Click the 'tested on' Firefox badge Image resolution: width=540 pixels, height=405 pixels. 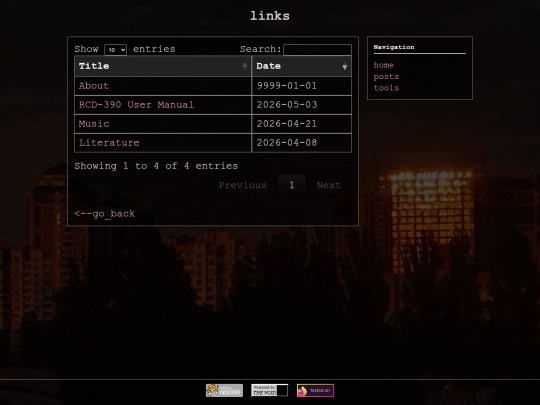315,390
